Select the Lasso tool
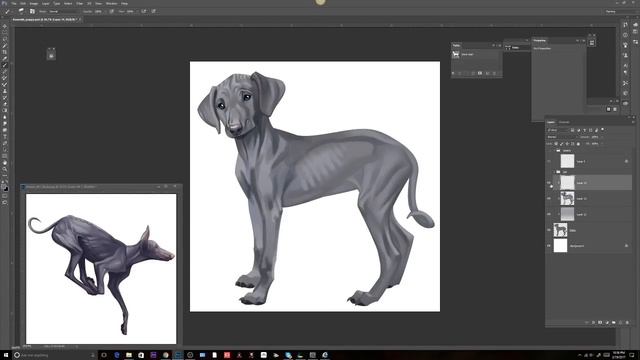Viewport: 640px width, 360px height. [x=4, y=39]
